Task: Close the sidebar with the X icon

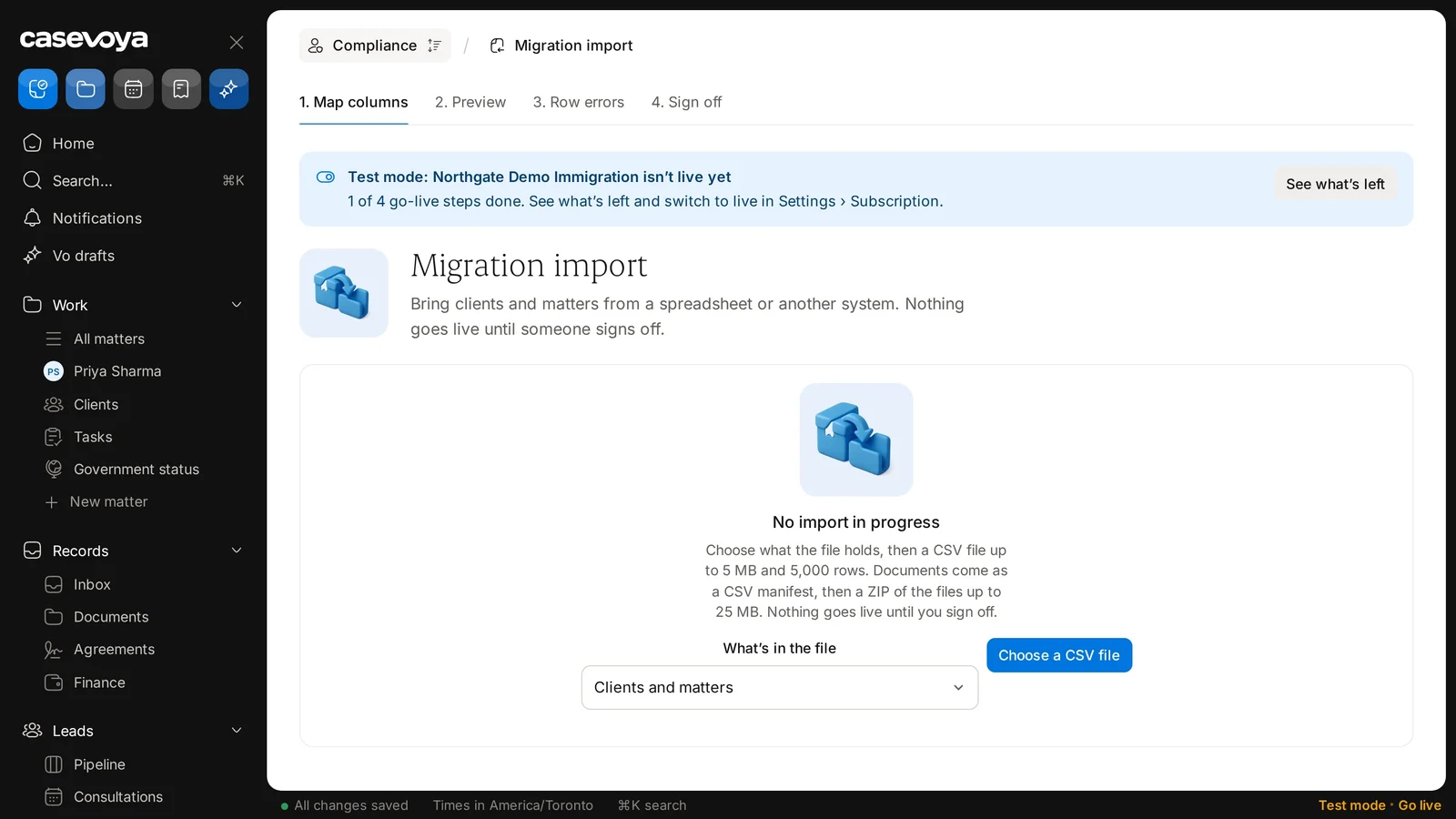Action: 237,43
